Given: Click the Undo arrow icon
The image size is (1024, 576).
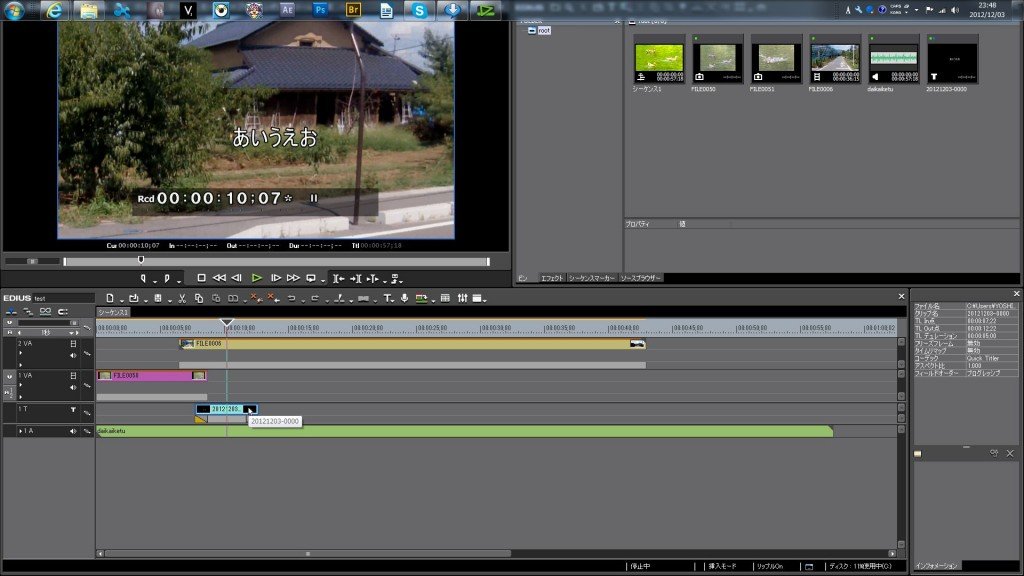Looking at the screenshot, I should [x=291, y=298].
